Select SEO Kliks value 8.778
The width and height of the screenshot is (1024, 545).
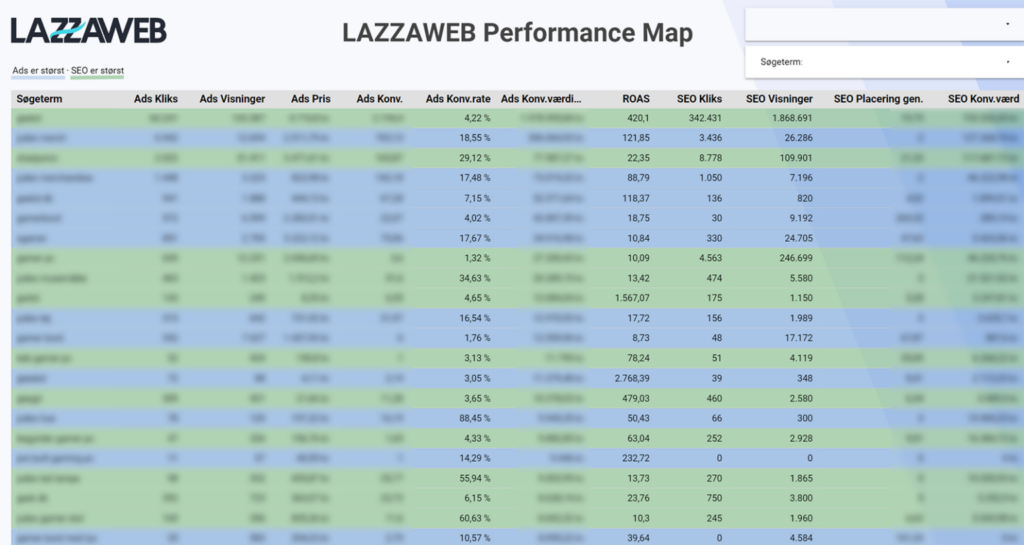tap(711, 158)
